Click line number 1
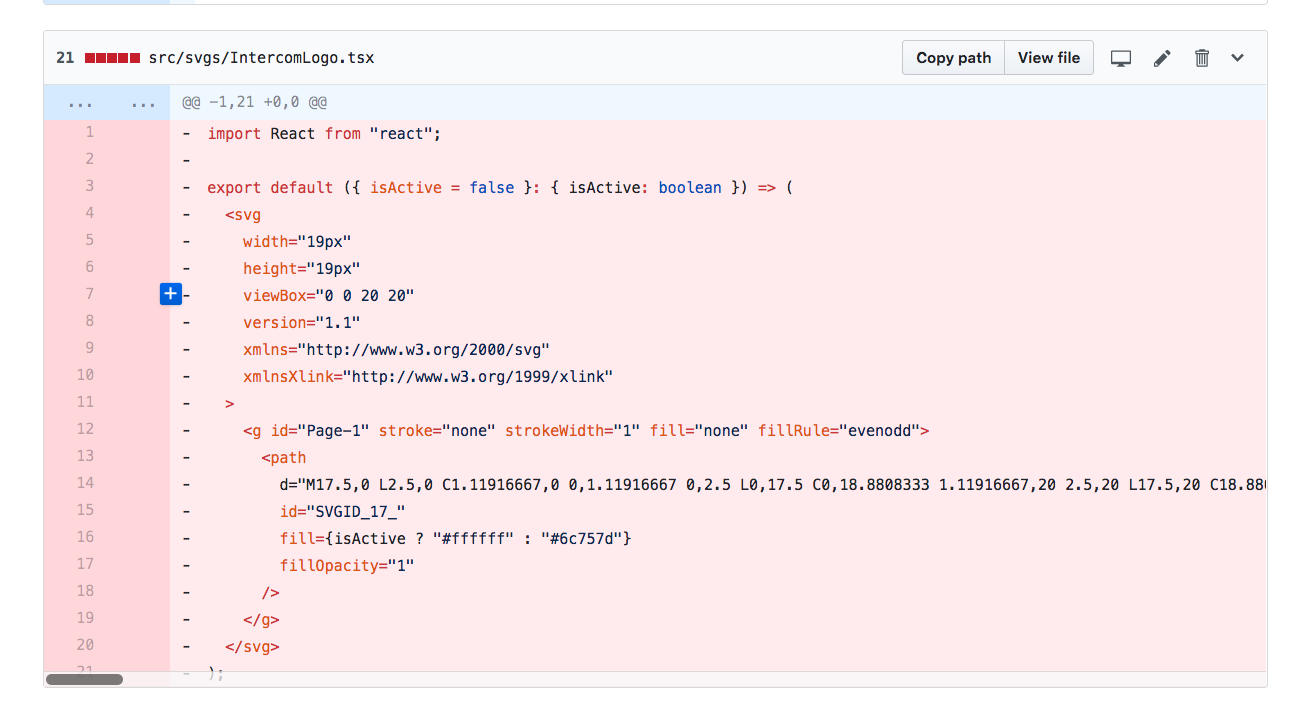The image size is (1316, 709). click(89, 132)
